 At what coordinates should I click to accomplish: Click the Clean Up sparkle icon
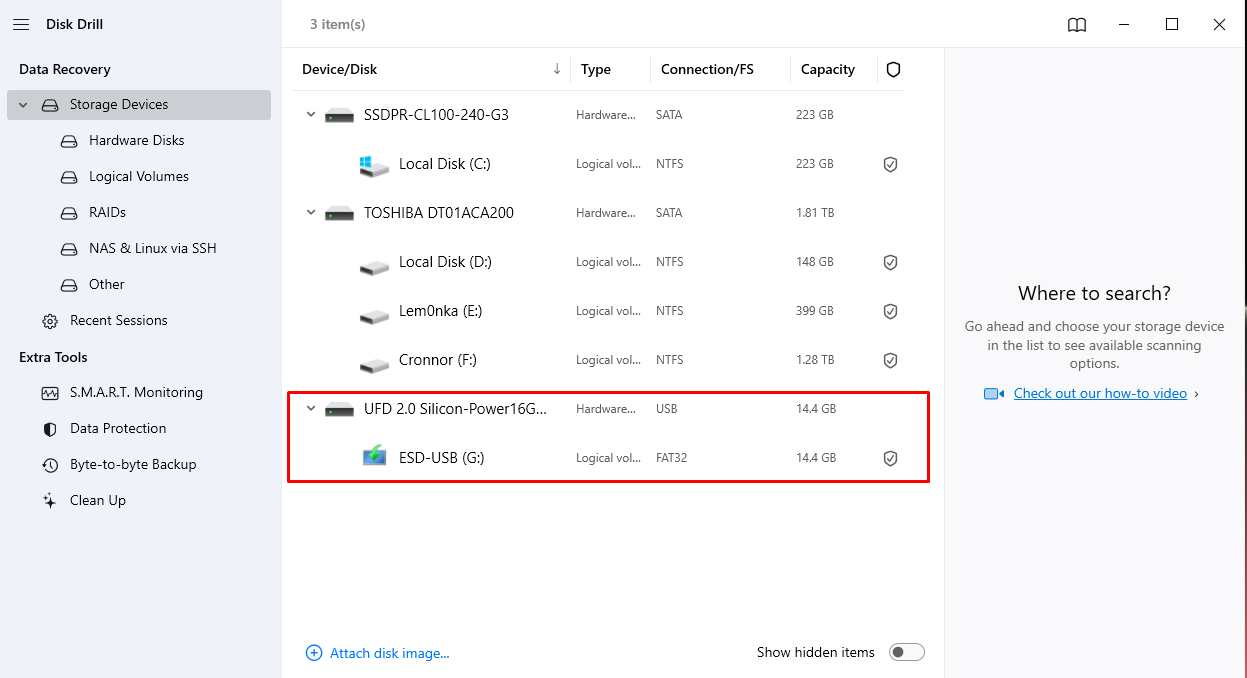coord(50,501)
